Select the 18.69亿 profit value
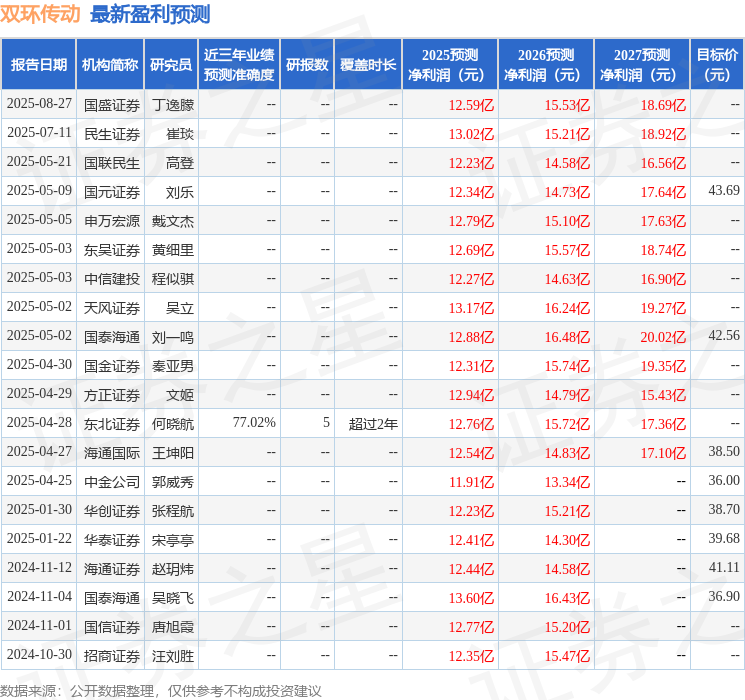745x700 pixels. tap(663, 105)
